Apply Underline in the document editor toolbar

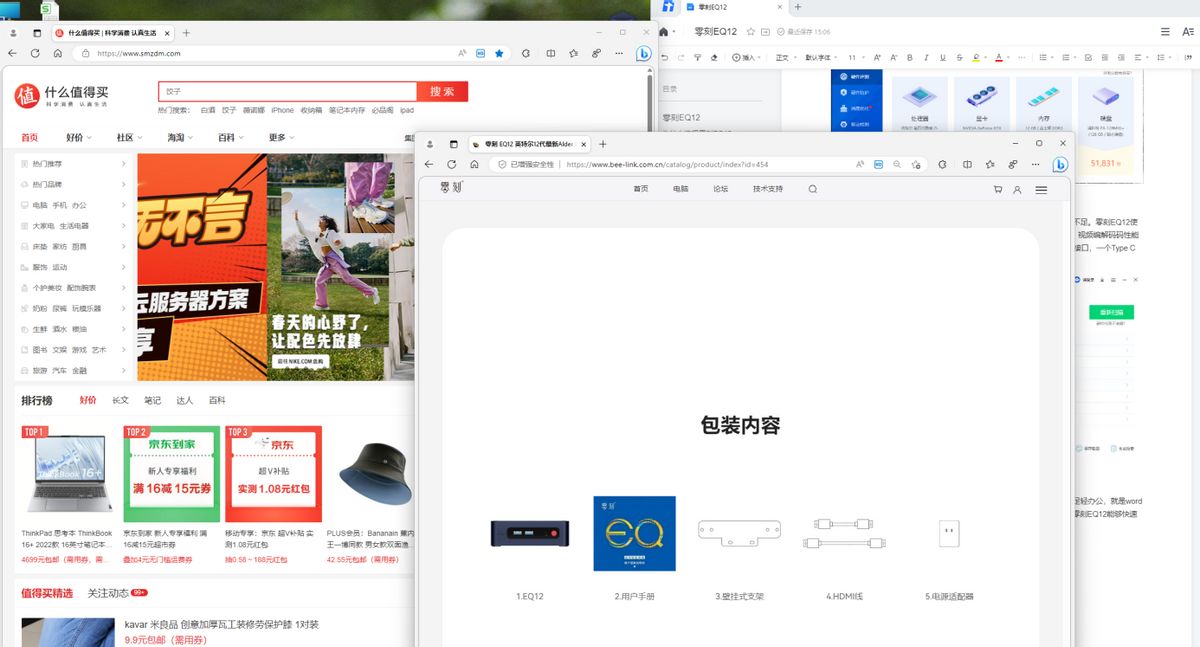click(942, 58)
